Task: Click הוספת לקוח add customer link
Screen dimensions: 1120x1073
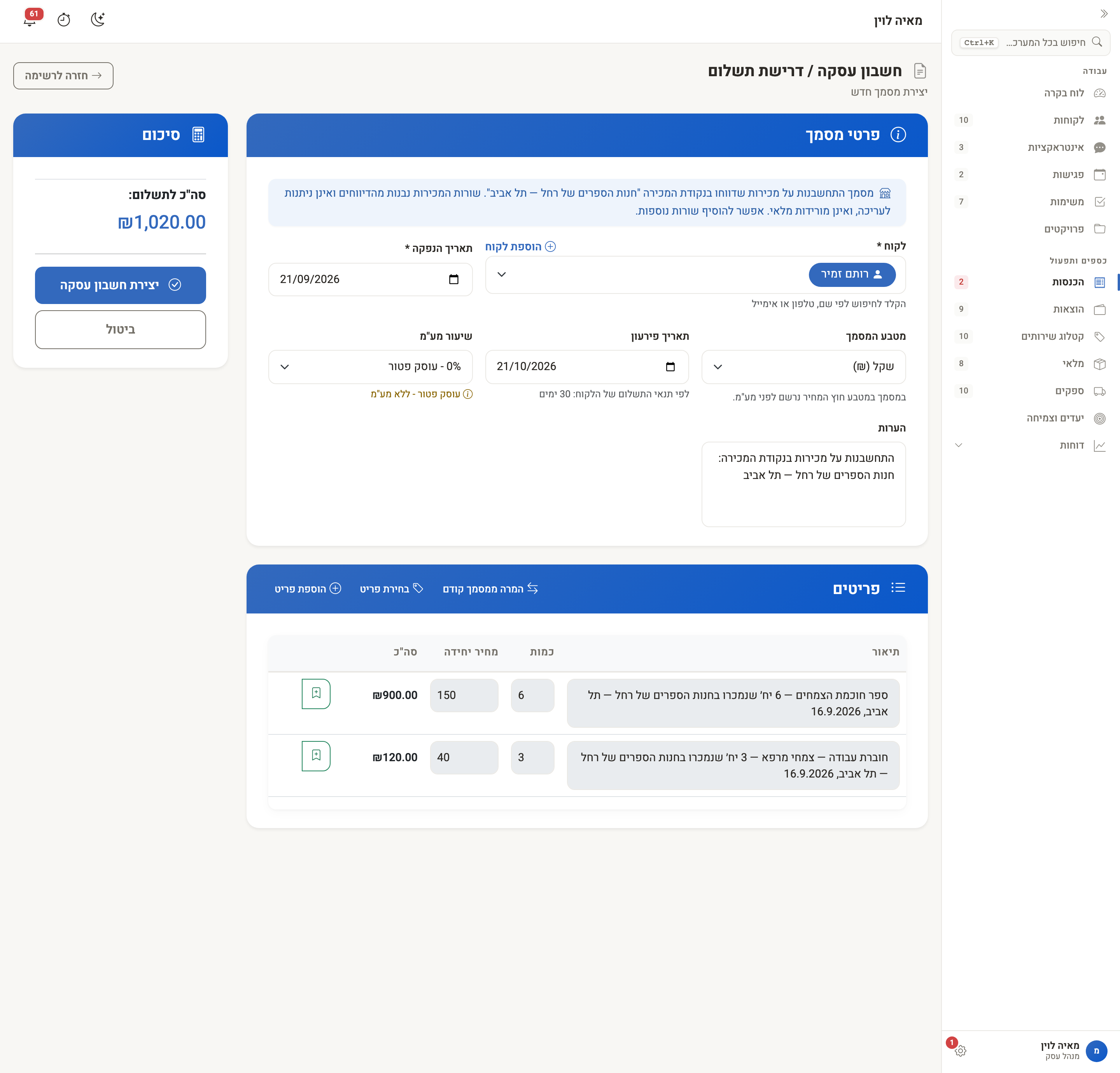Action: coord(521,246)
